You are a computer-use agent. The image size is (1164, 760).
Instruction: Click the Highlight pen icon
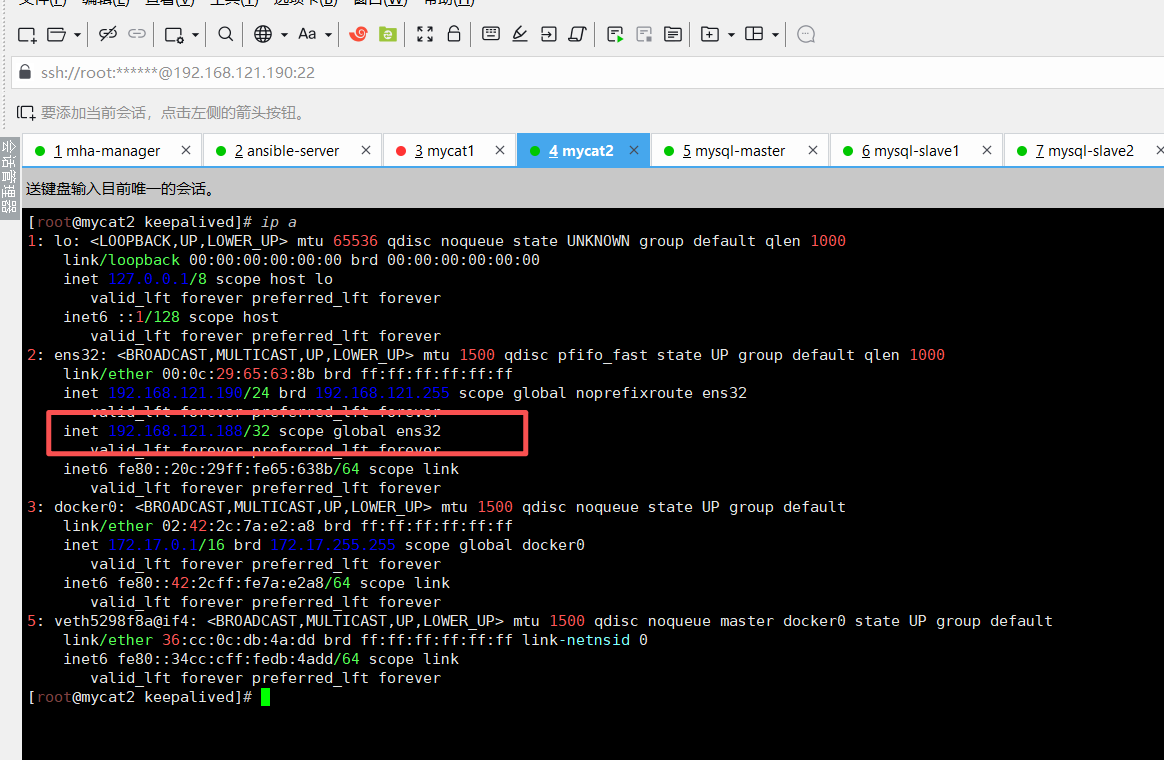click(520, 34)
